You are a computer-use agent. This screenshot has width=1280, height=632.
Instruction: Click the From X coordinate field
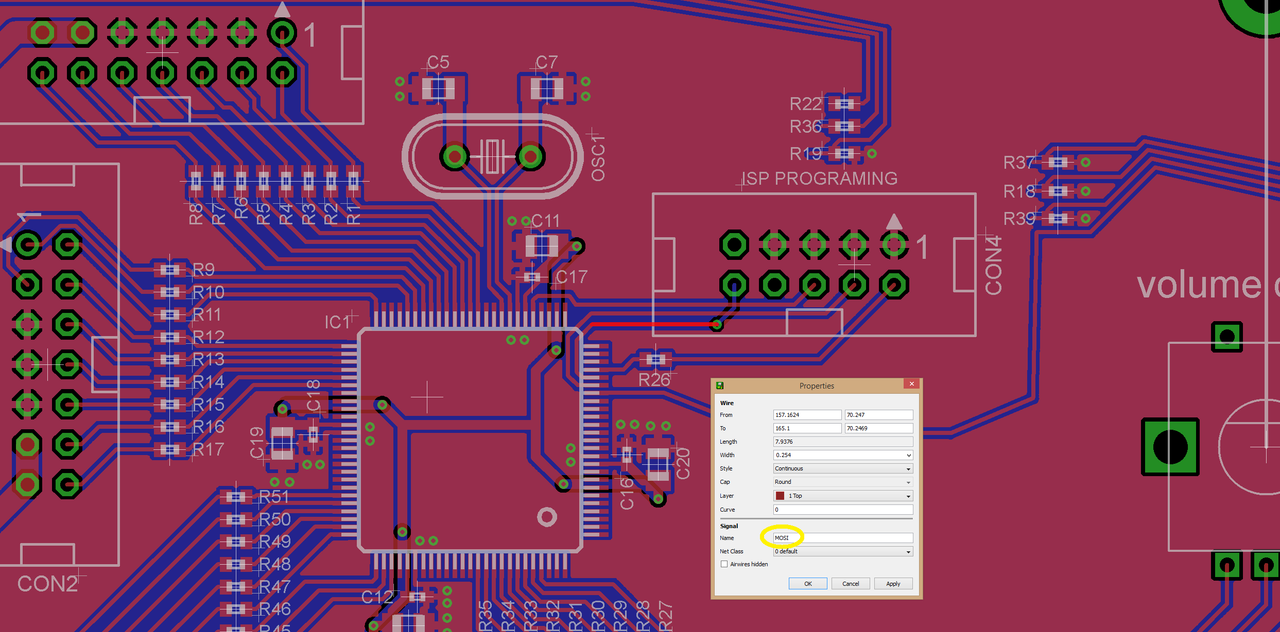point(807,414)
